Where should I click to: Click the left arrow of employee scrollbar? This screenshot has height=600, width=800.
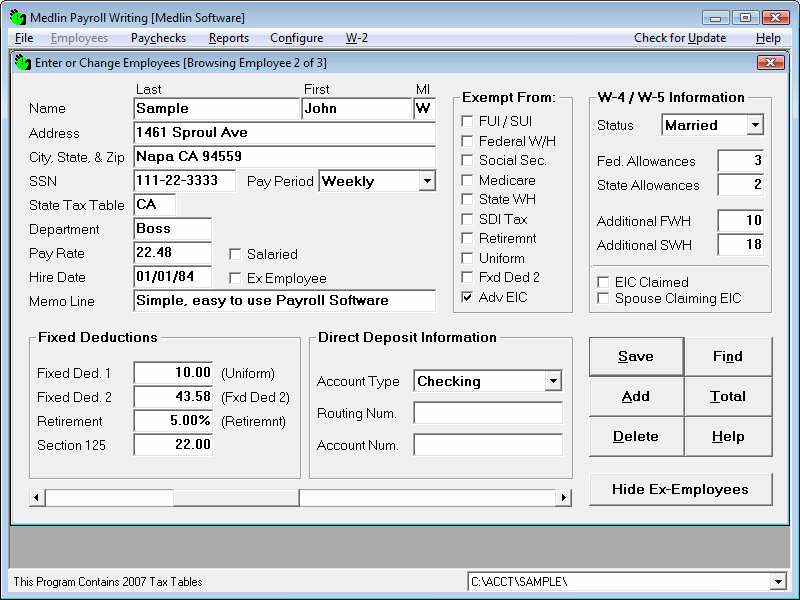point(37,497)
